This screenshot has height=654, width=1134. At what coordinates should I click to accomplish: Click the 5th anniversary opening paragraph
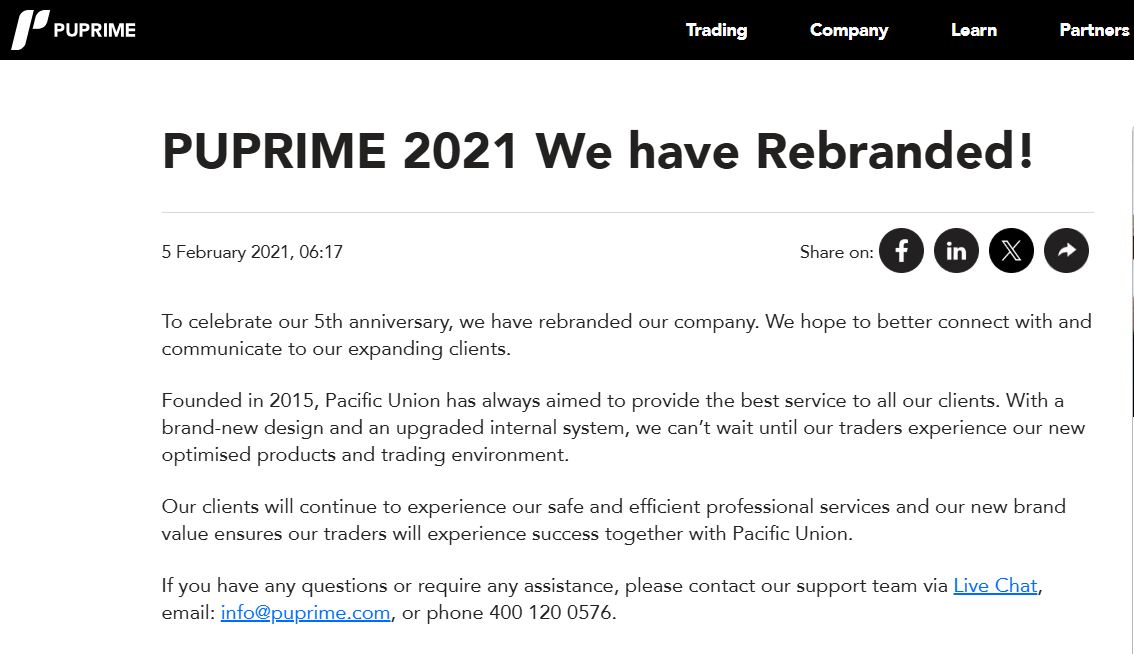click(626, 335)
